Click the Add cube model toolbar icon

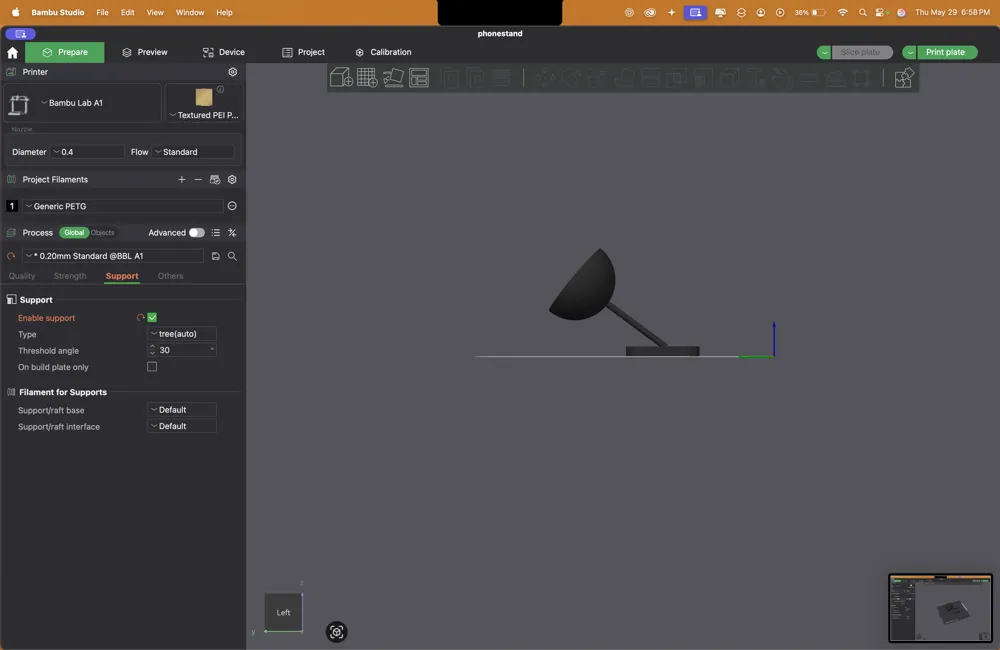tap(341, 78)
